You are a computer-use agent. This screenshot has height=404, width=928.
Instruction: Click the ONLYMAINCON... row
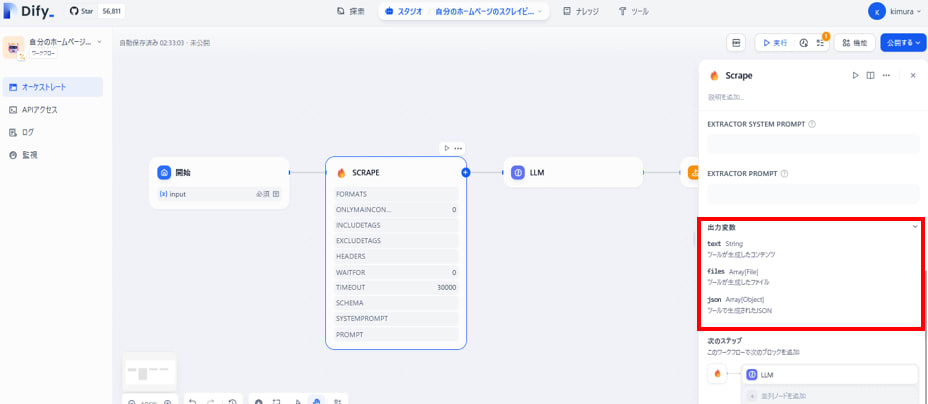(x=396, y=209)
